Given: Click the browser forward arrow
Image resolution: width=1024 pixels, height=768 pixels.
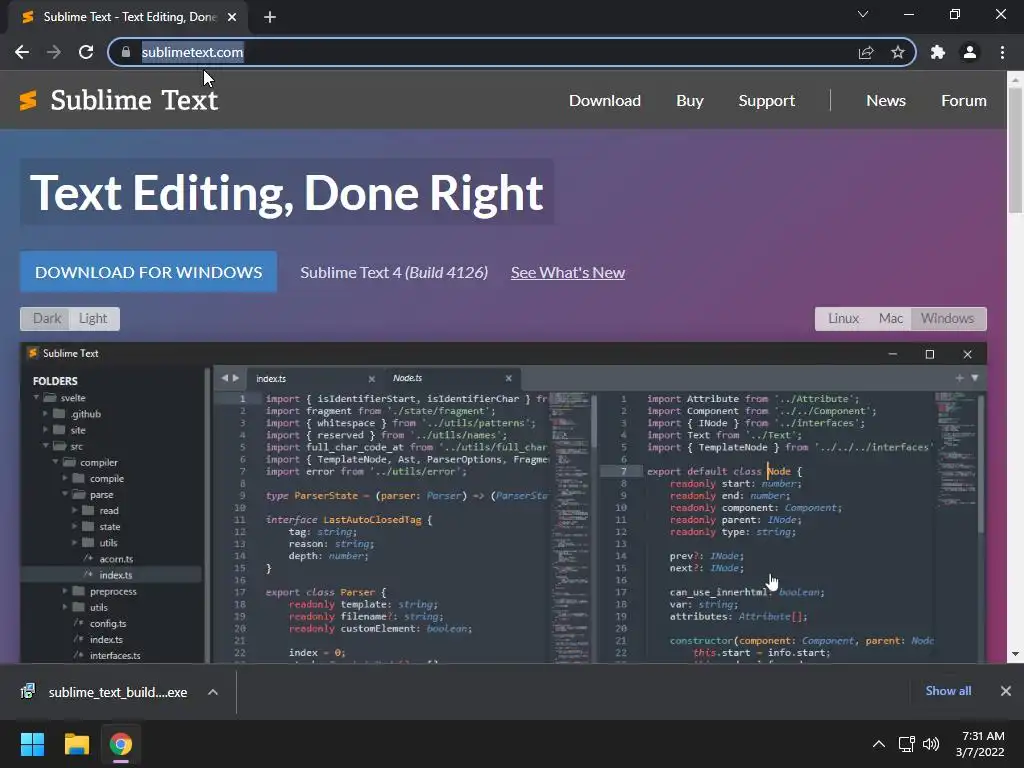Looking at the screenshot, I should click(54, 52).
